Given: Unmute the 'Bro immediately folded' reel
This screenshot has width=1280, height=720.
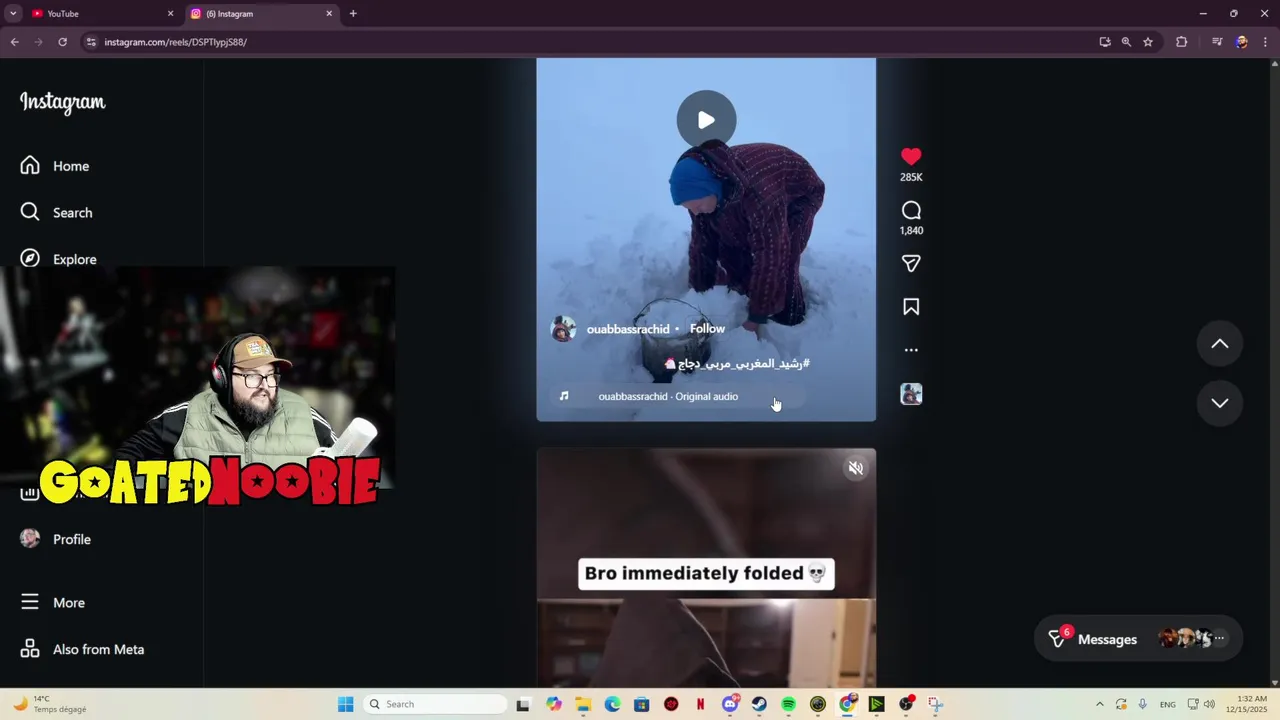Looking at the screenshot, I should click(x=856, y=468).
